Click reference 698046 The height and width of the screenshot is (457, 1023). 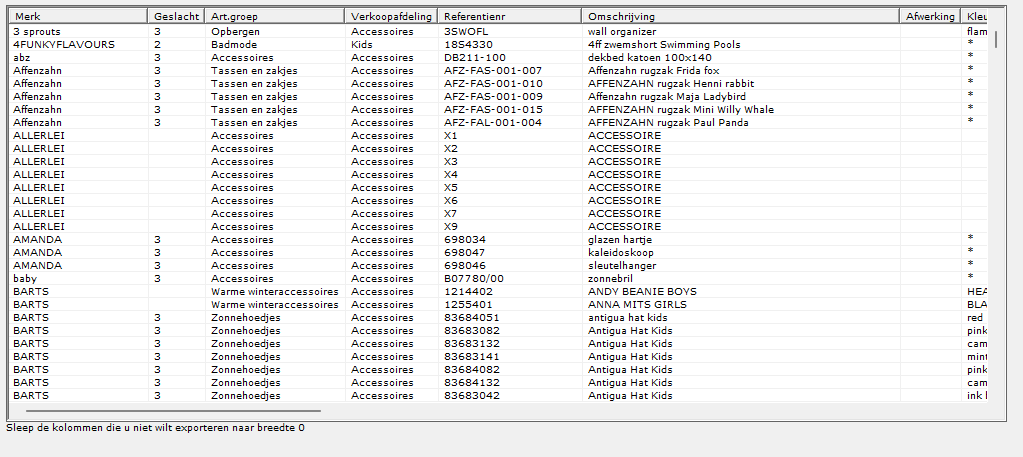[x=465, y=266]
